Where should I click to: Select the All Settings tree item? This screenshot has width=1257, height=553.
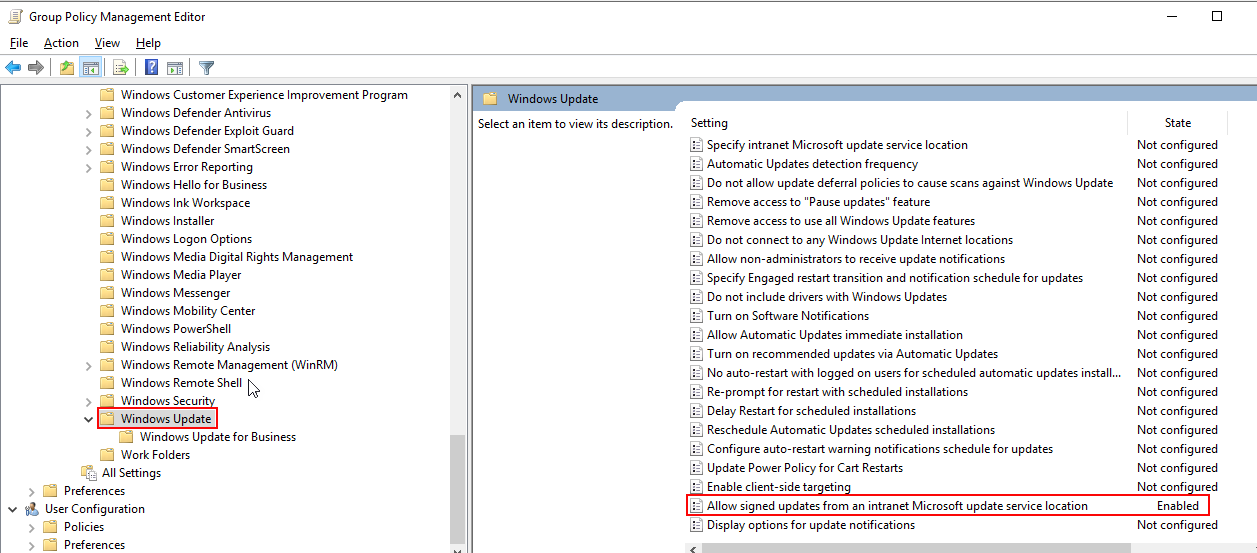(131, 473)
